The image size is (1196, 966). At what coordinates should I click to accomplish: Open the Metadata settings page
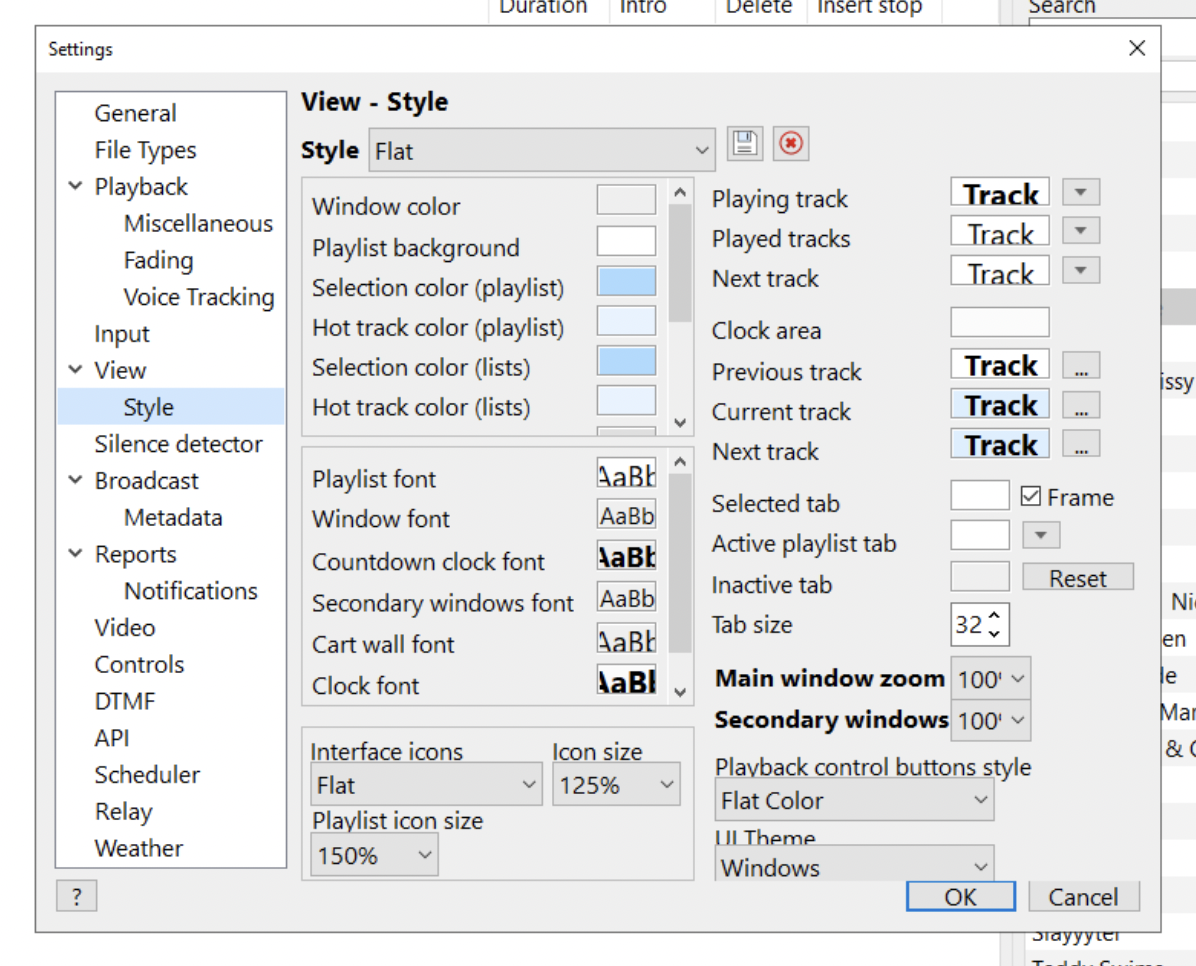tap(173, 517)
